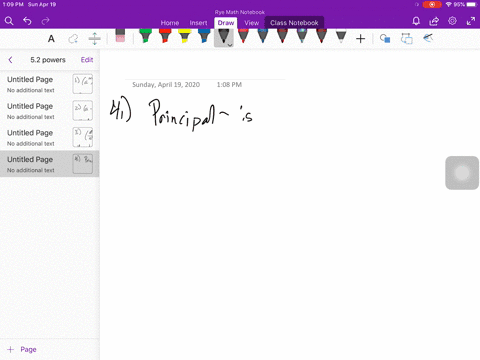
Task: Open the notifications bell
Action: point(416,21)
